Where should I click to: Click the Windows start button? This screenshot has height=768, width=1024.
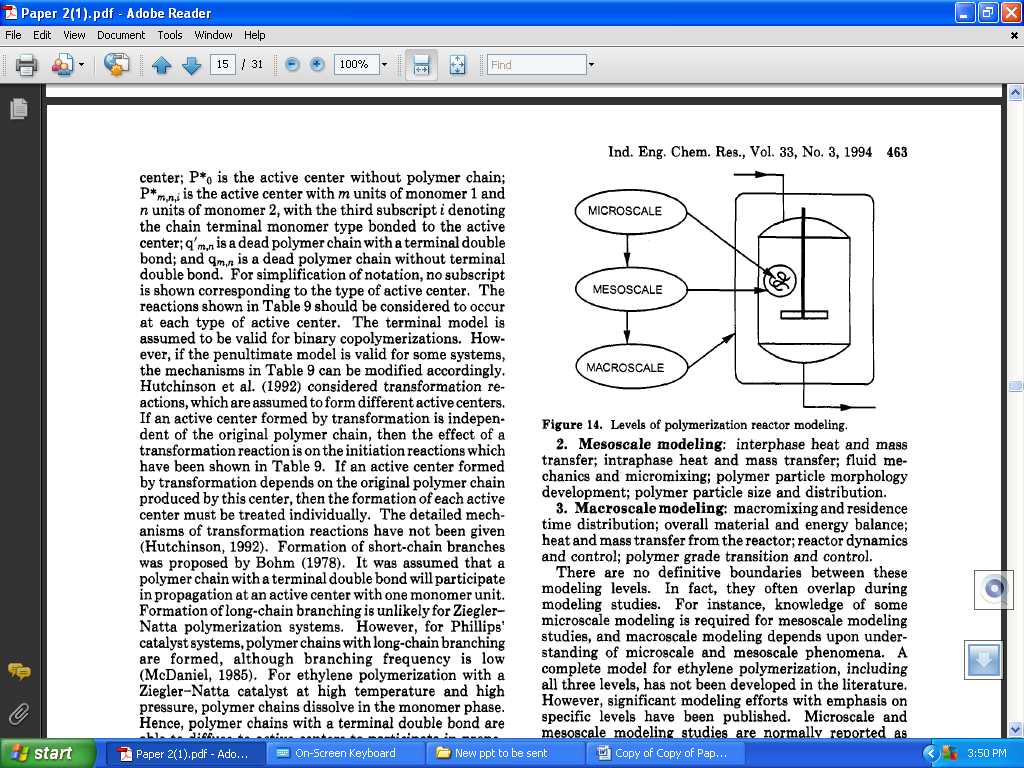(40, 753)
